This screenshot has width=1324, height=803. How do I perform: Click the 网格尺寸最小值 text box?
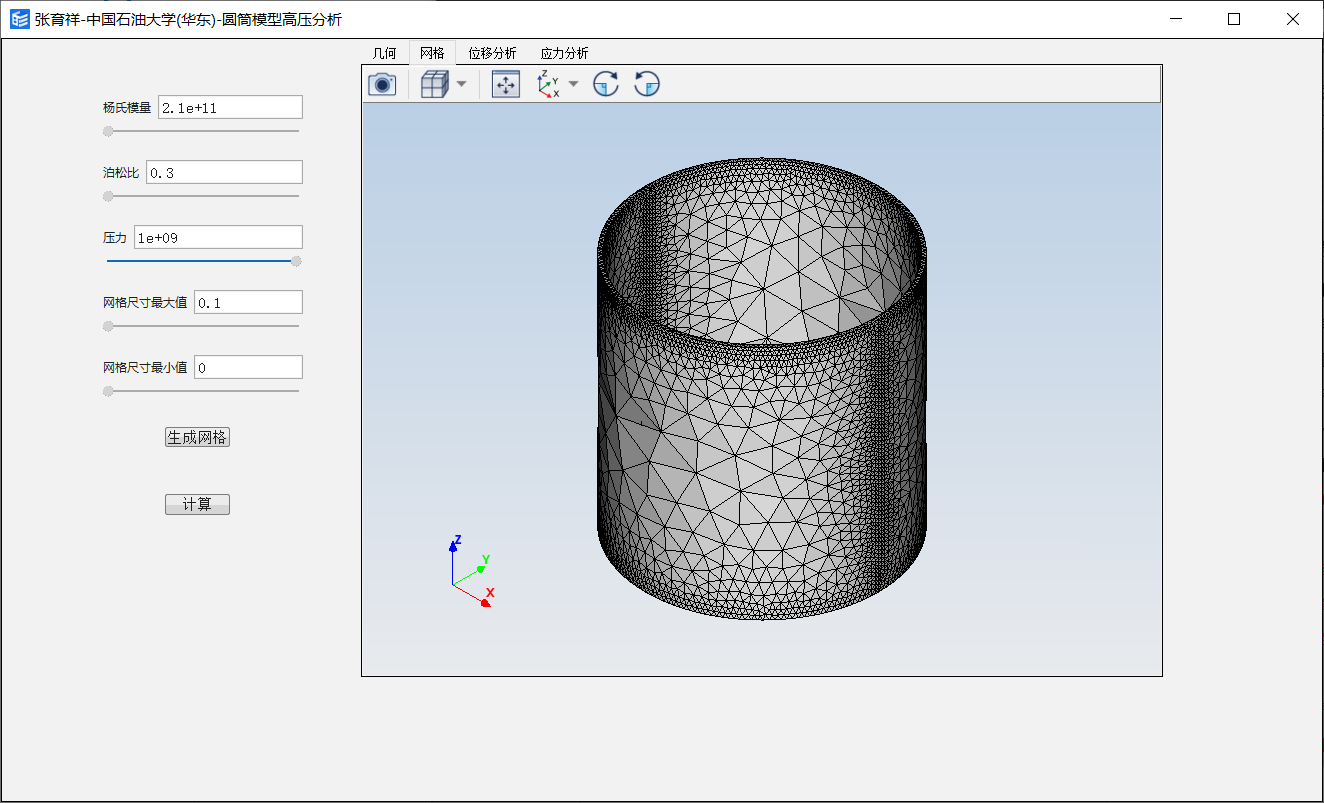point(248,368)
